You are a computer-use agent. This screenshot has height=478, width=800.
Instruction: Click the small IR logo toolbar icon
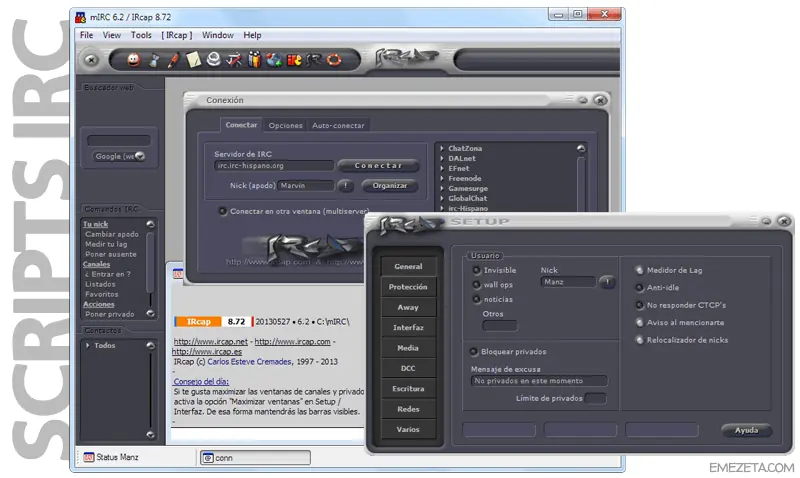click(x=314, y=60)
